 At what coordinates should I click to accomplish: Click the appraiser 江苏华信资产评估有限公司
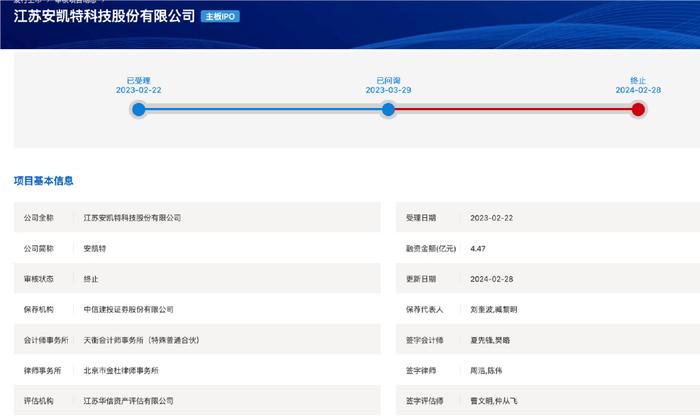click(x=128, y=401)
